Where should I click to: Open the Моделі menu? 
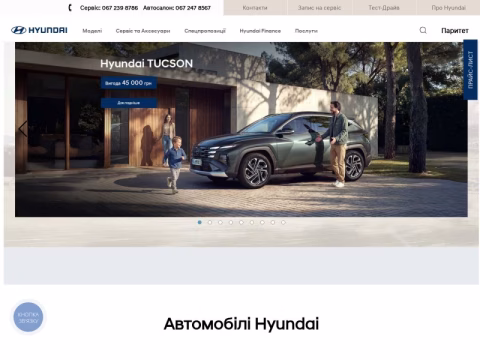pos(92,31)
